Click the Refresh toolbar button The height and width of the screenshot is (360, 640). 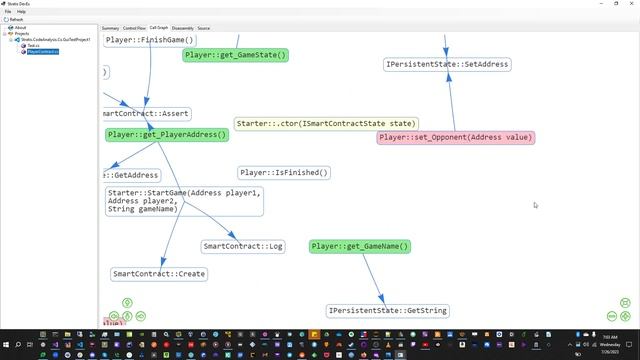click(x=13, y=19)
